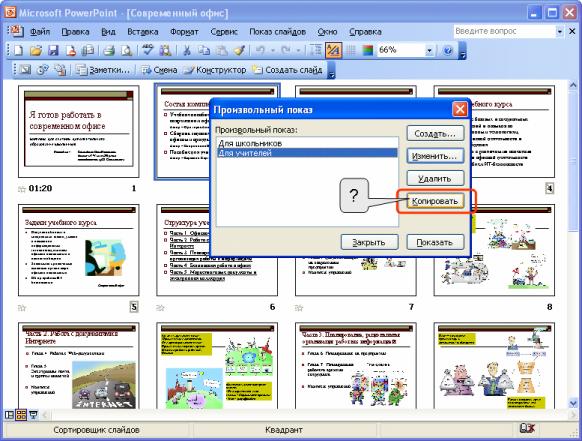Close the Произвольный показ dialog with X

(460, 110)
